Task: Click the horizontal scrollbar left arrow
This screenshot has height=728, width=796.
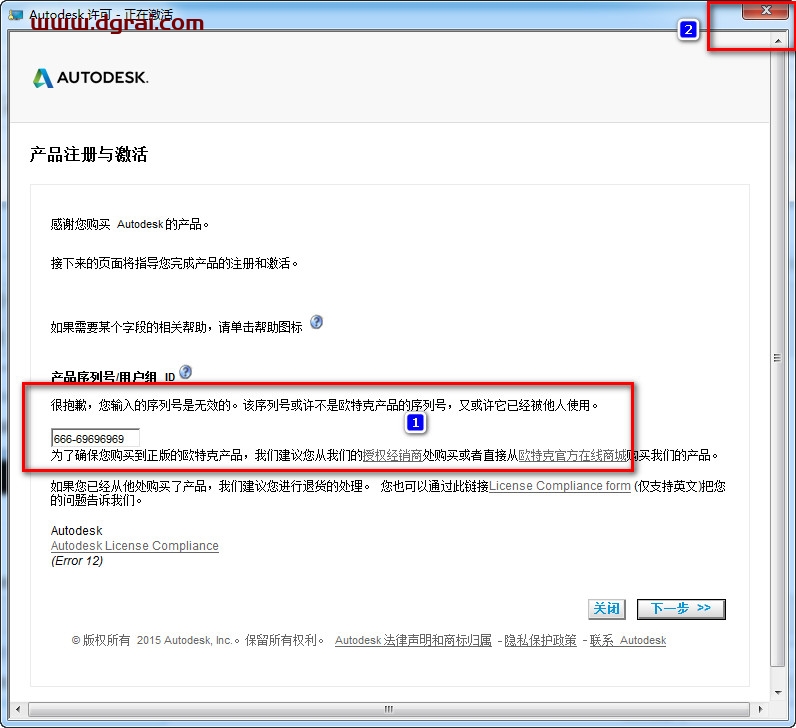Action: (17, 709)
